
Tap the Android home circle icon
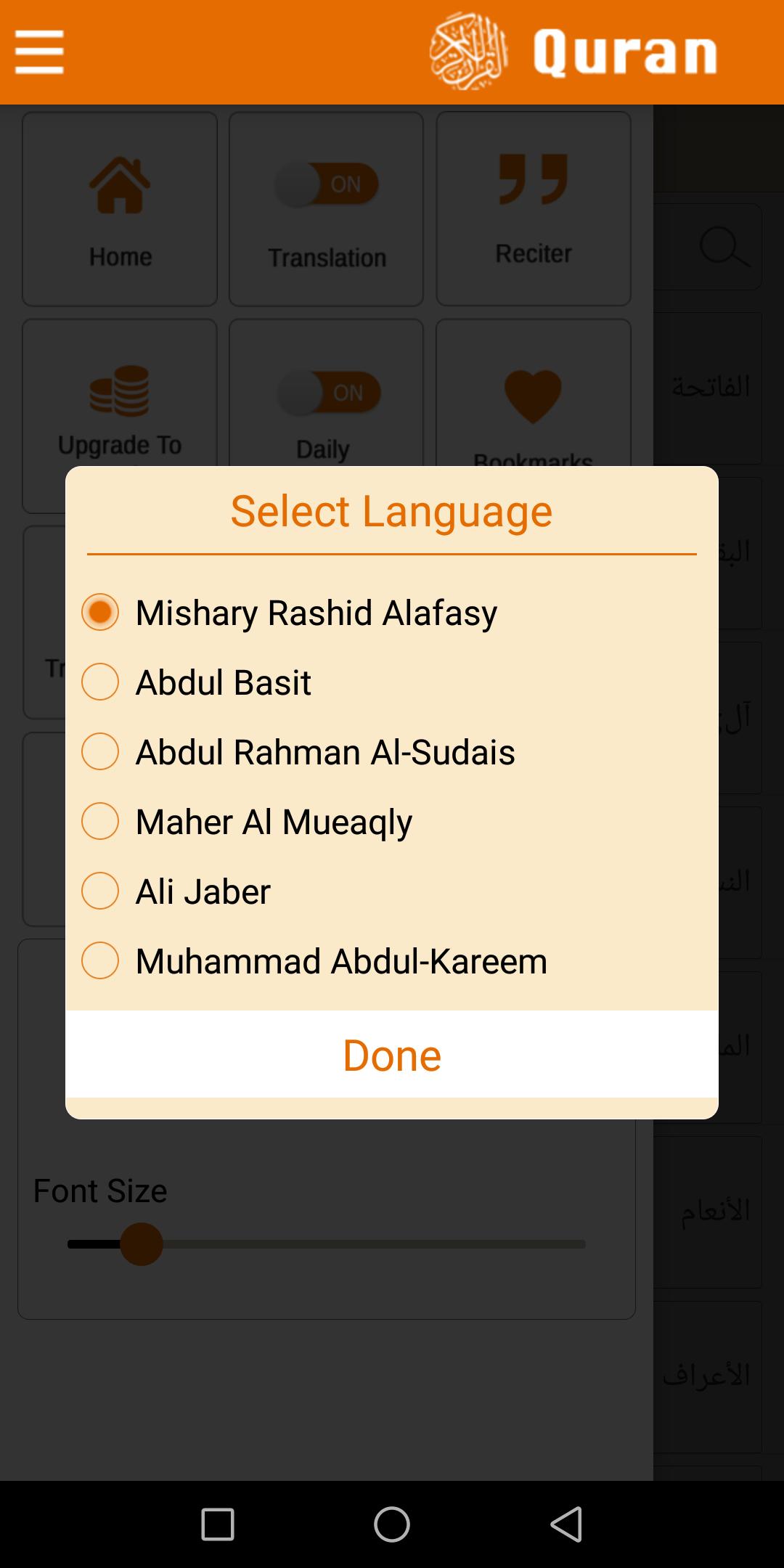392,1524
